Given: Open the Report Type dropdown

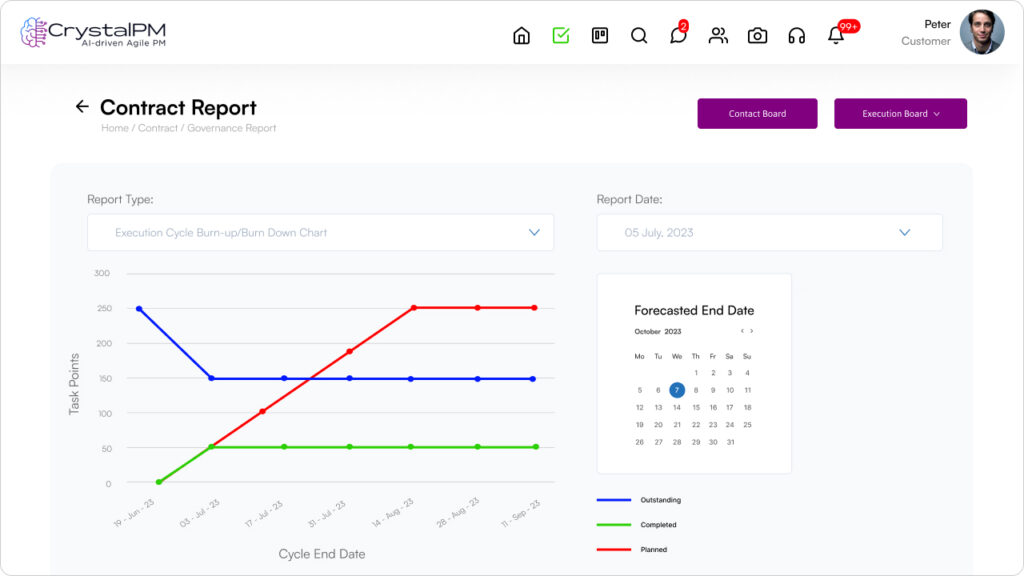Looking at the screenshot, I should point(320,232).
